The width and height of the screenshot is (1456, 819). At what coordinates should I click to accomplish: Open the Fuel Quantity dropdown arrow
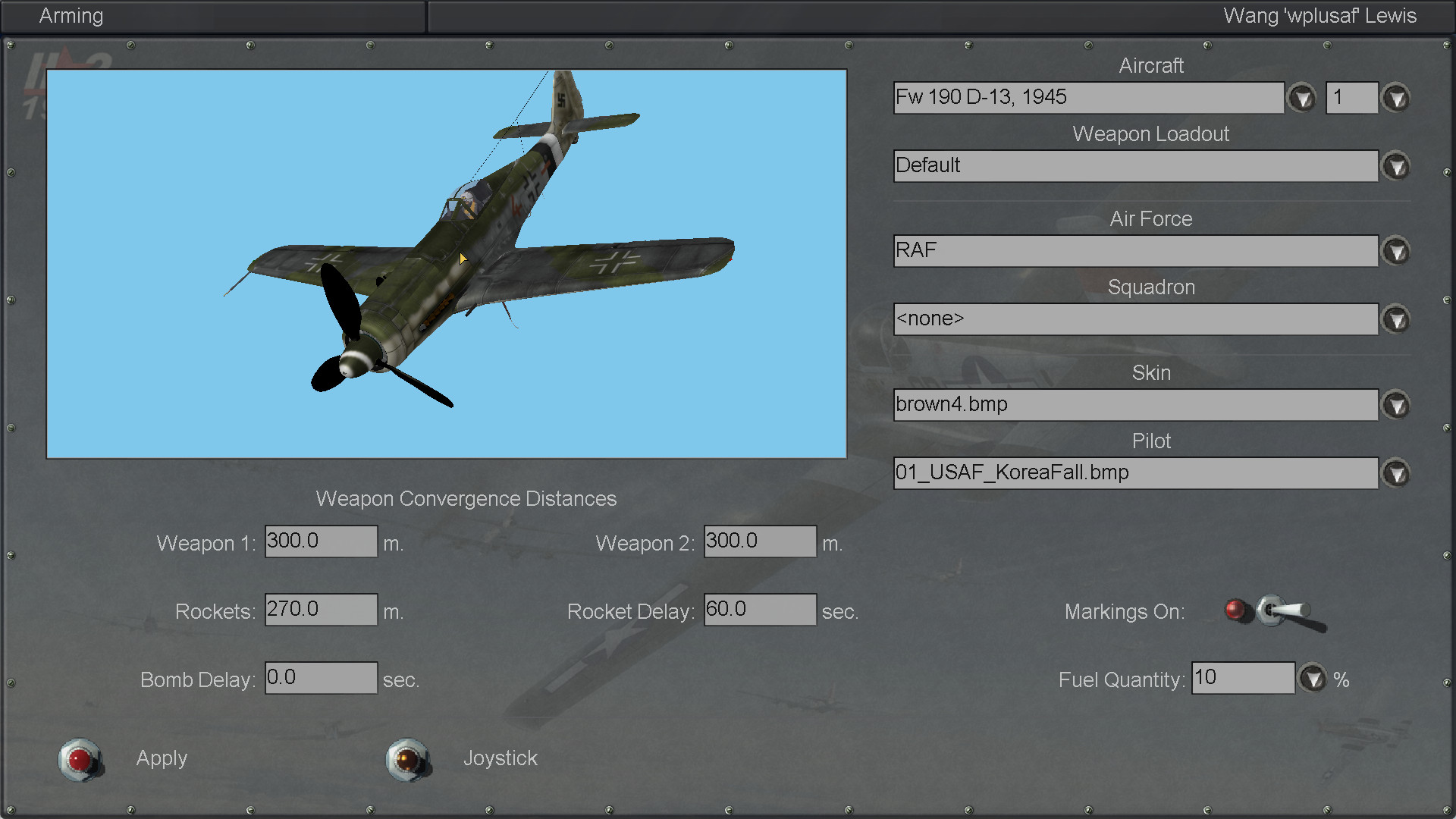click(1313, 678)
